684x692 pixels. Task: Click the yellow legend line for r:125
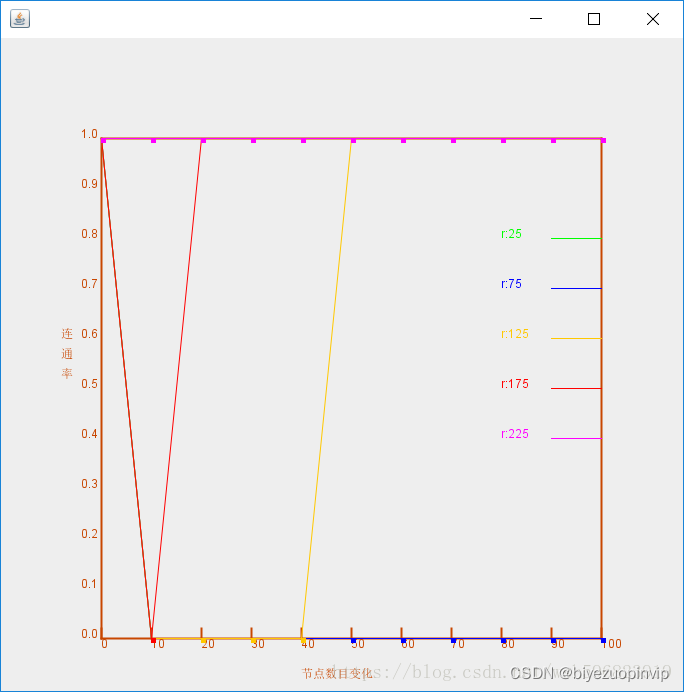[576, 338]
